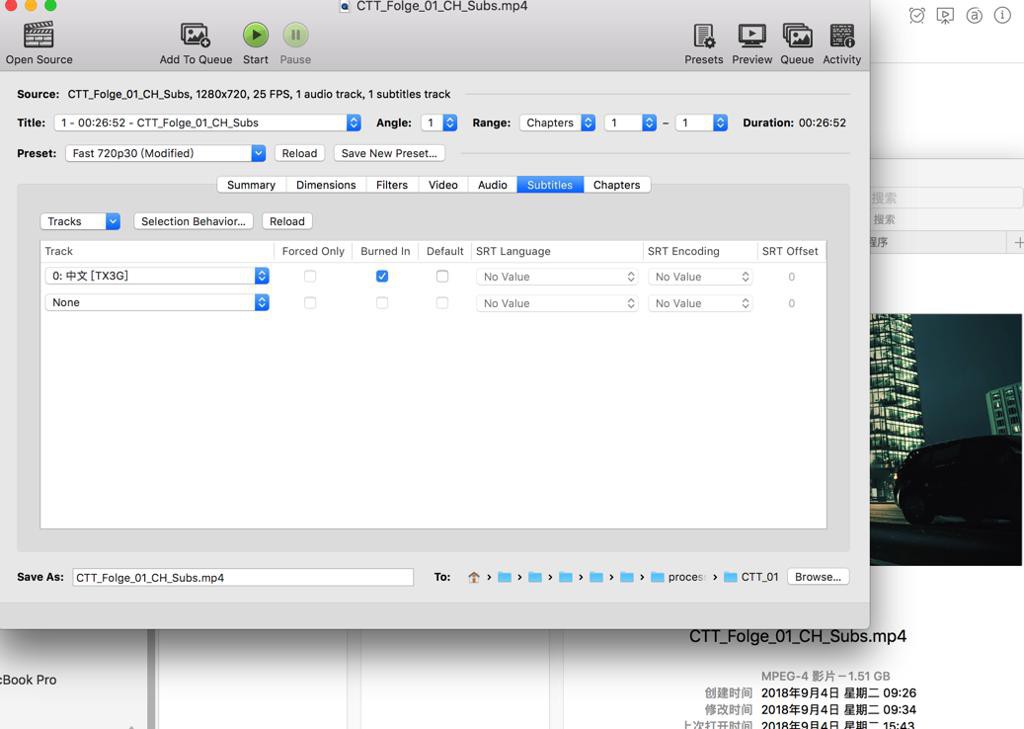Viewport: 1024px width, 729px height.
Task: Click the red close window button
Action: pyautogui.click(x=10, y=5)
